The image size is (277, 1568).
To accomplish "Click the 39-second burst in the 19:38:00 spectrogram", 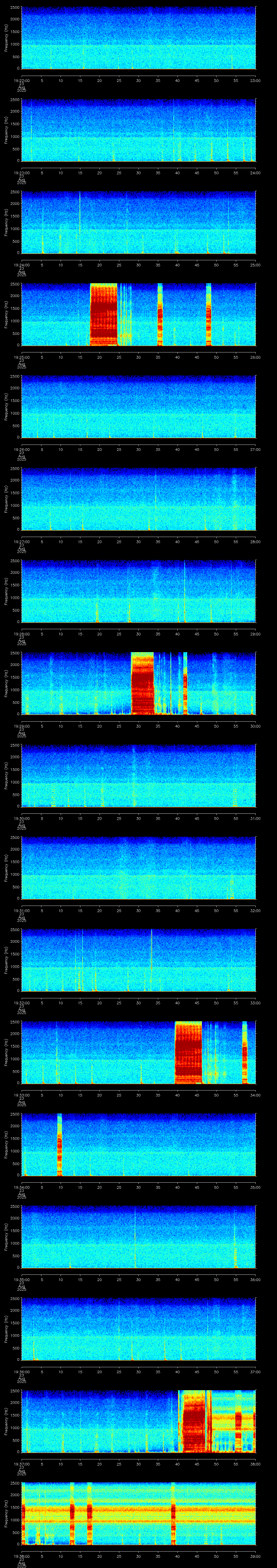I will (x=173, y=1514).
